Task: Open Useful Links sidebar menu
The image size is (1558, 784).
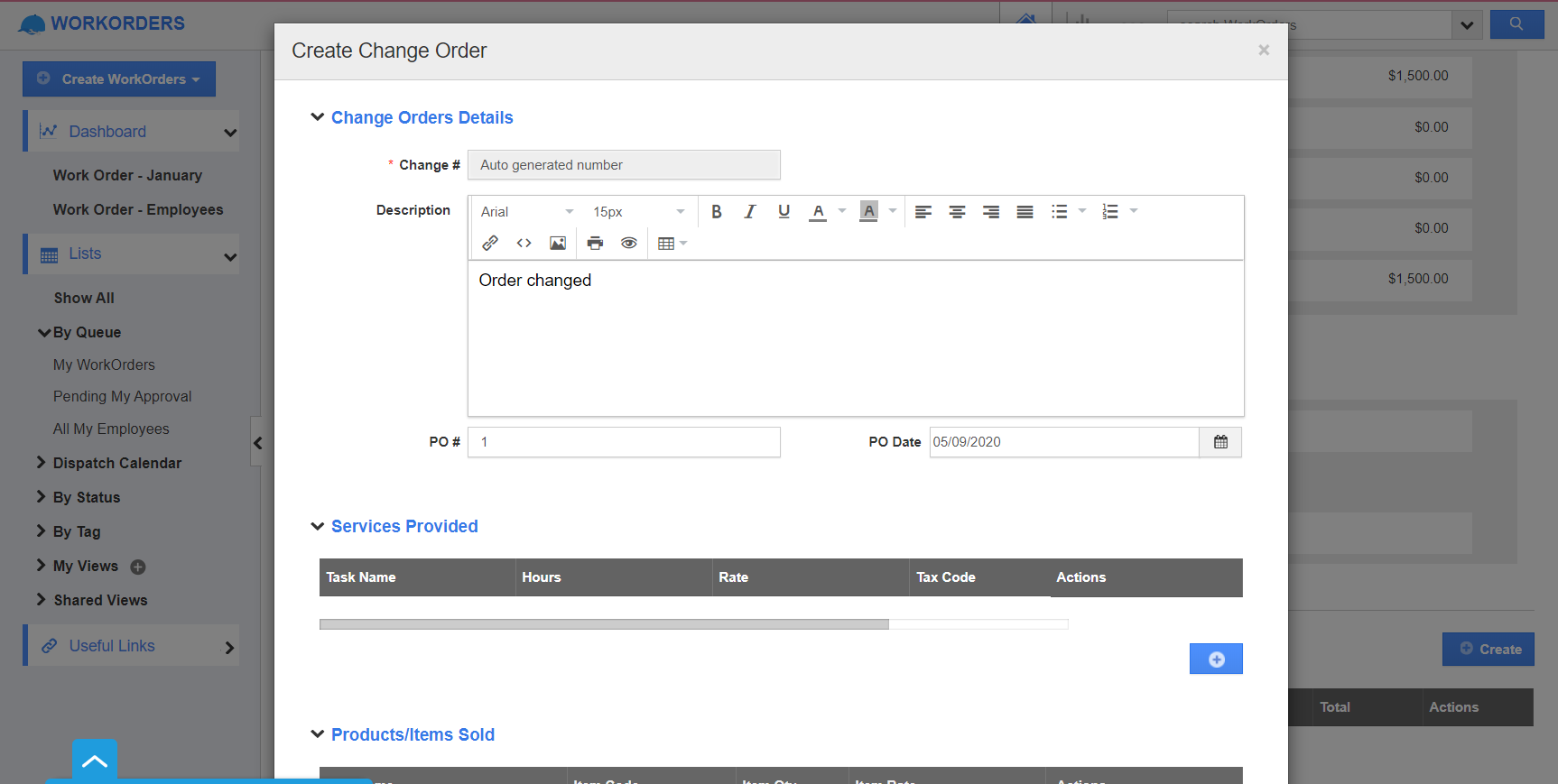Action: [132, 646]
